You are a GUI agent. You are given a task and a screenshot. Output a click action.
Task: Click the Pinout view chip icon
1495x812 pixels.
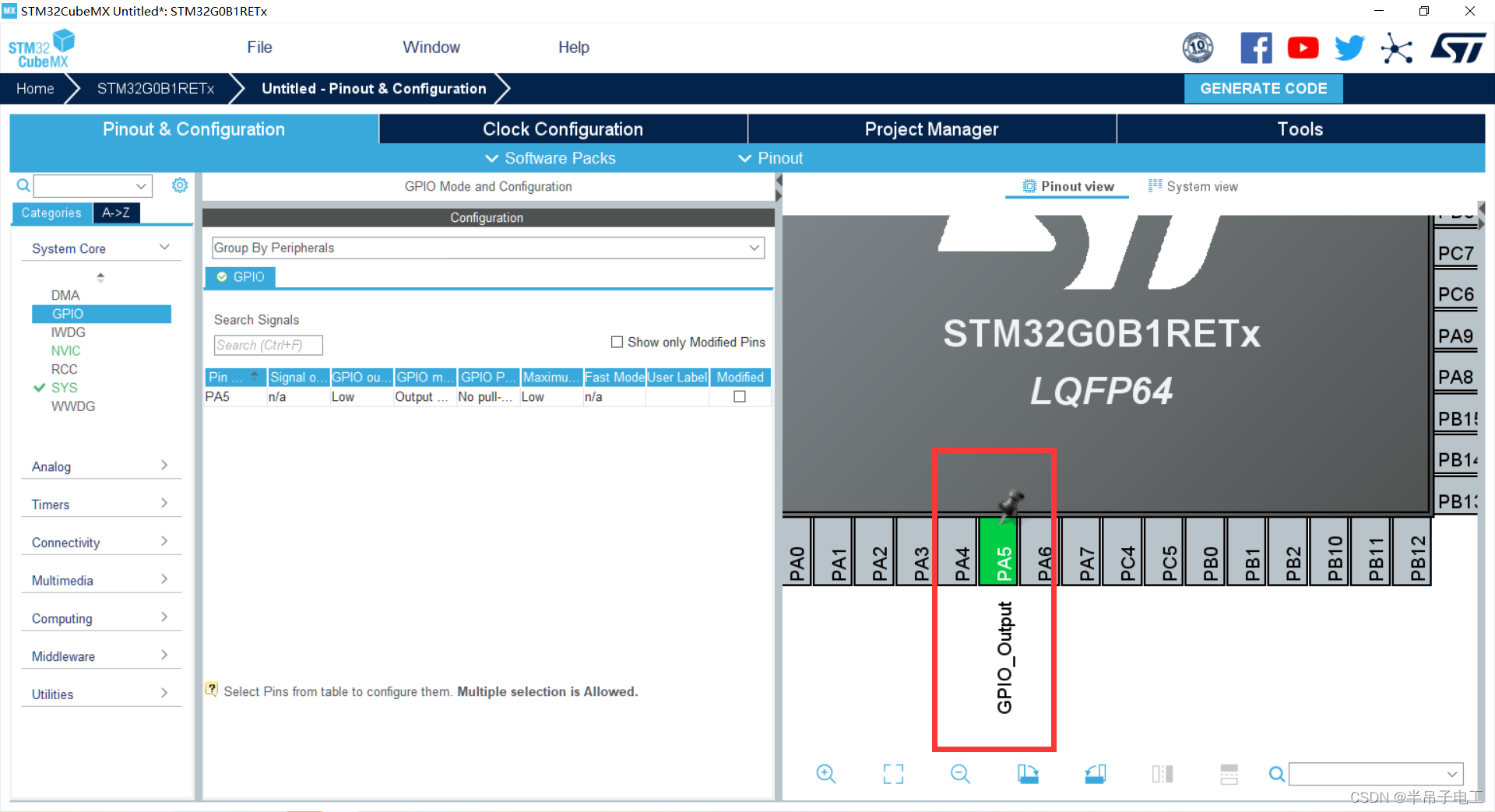[1029, 186]
